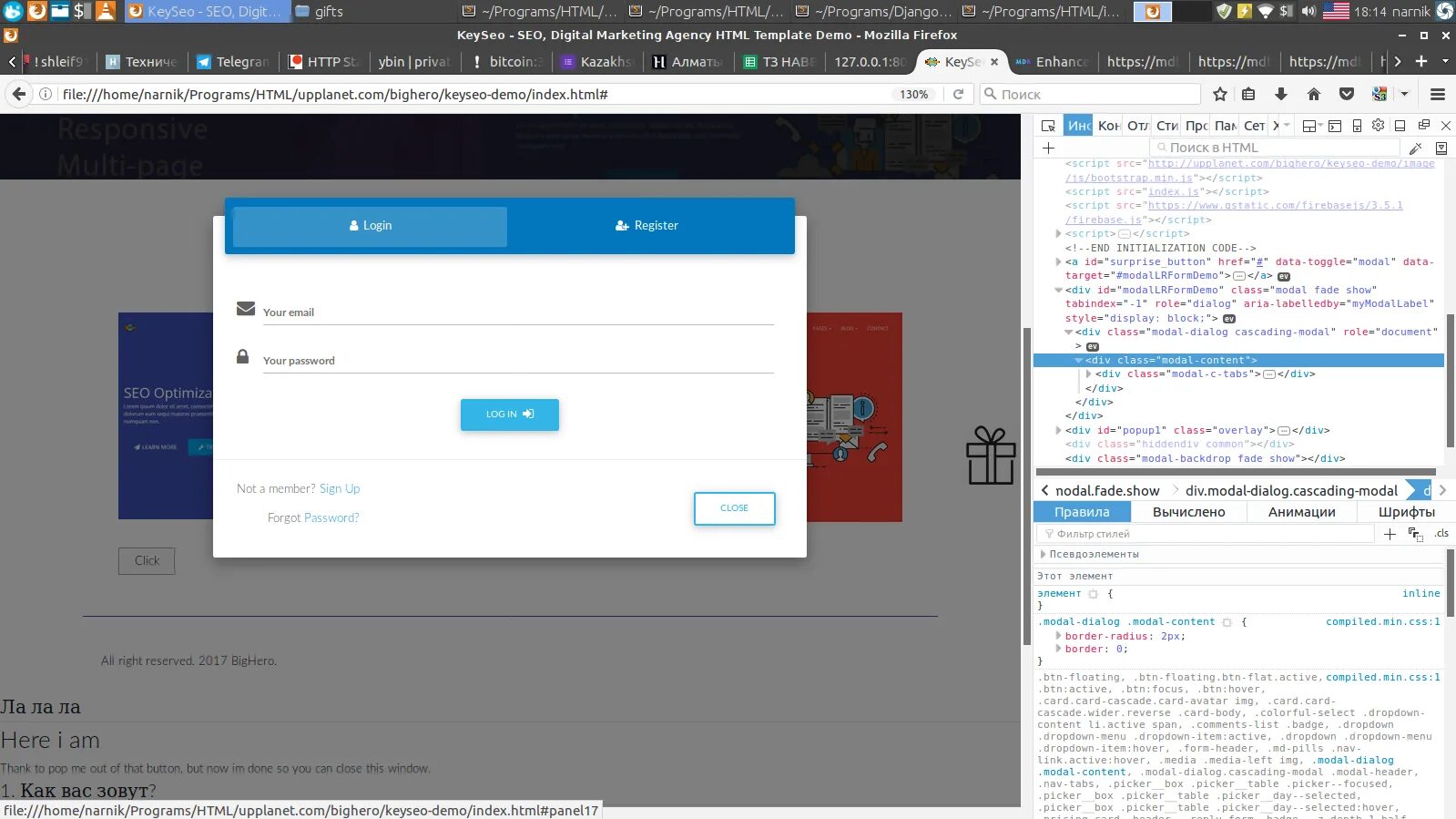The width and height of the screenshot is (1456, 819).
Task: Take node screenshot icon beside eyedropper
Action: tap(1441, 148)
